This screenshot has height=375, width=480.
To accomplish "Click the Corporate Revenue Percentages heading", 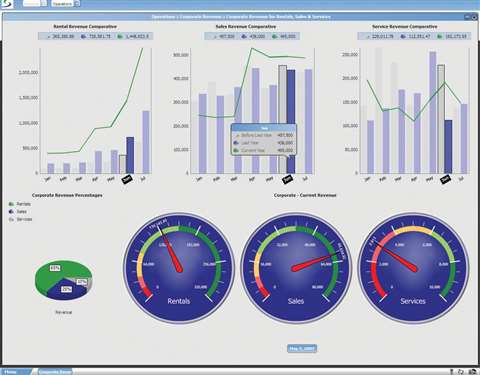I will pos(67,195).
